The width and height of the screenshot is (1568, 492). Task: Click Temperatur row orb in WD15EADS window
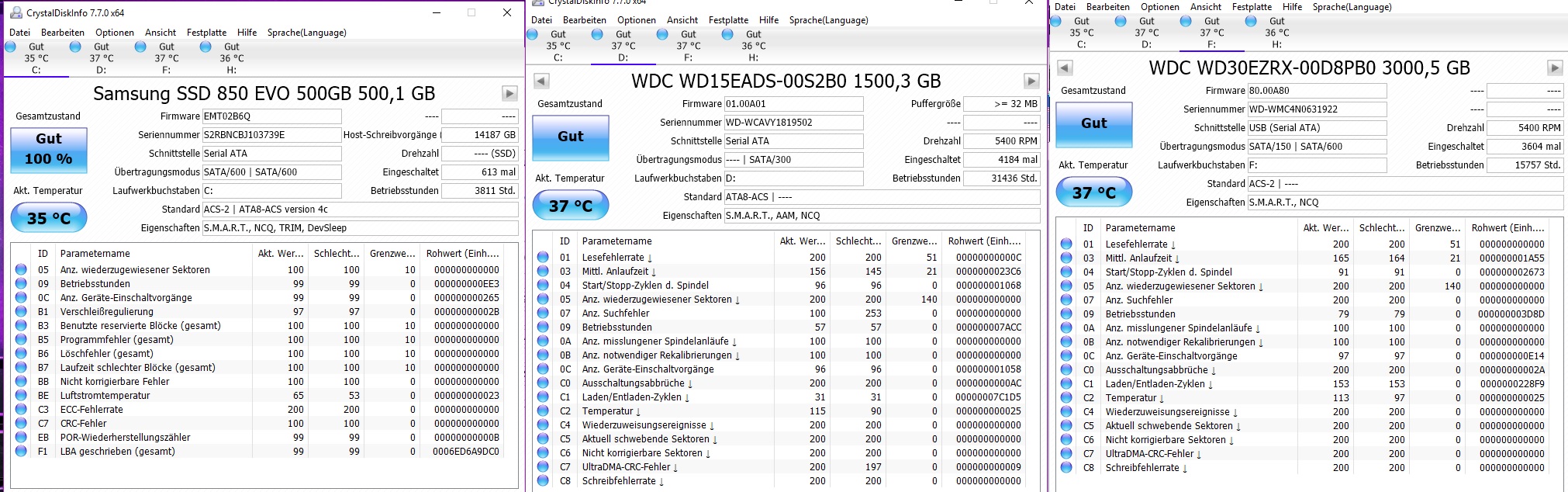pyautogui.click(x=543, y=411)
